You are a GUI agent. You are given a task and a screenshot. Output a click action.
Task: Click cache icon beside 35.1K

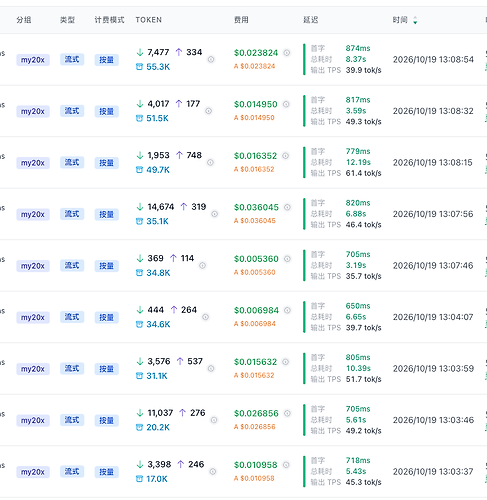pyautogui.click(x=139, y=221)
